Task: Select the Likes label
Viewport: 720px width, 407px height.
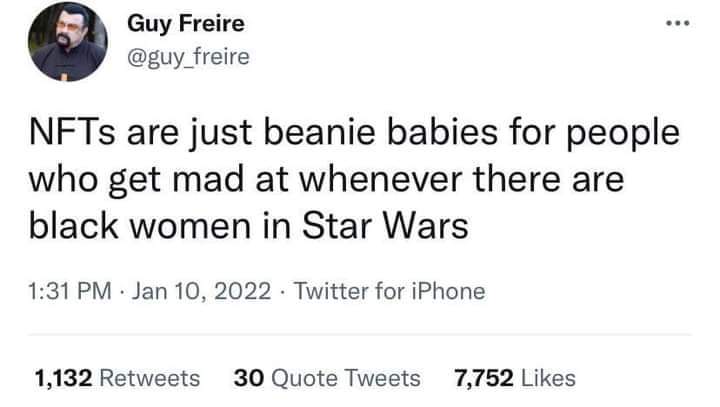Action: coord(548,379)
